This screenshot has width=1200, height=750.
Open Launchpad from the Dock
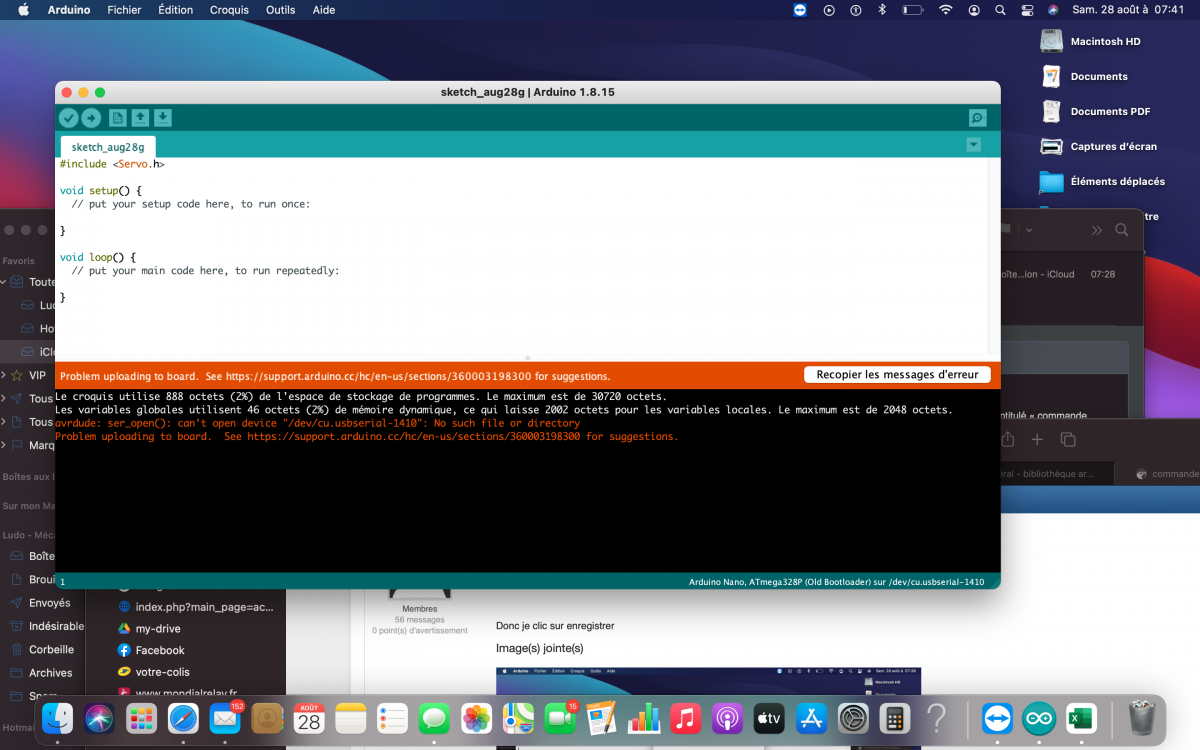click(141, 718)
